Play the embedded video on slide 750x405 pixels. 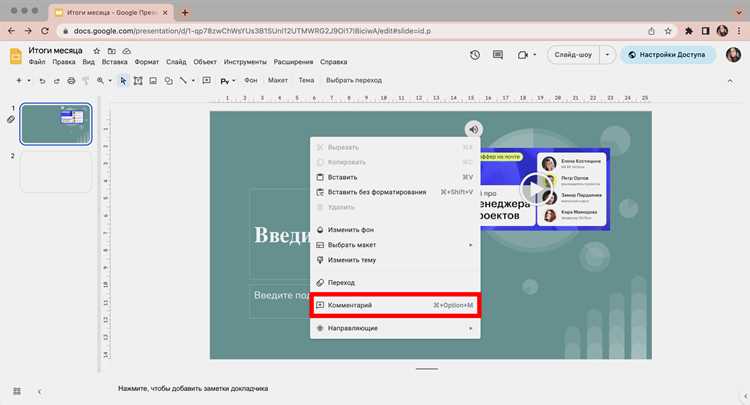[x=535, y=189]
